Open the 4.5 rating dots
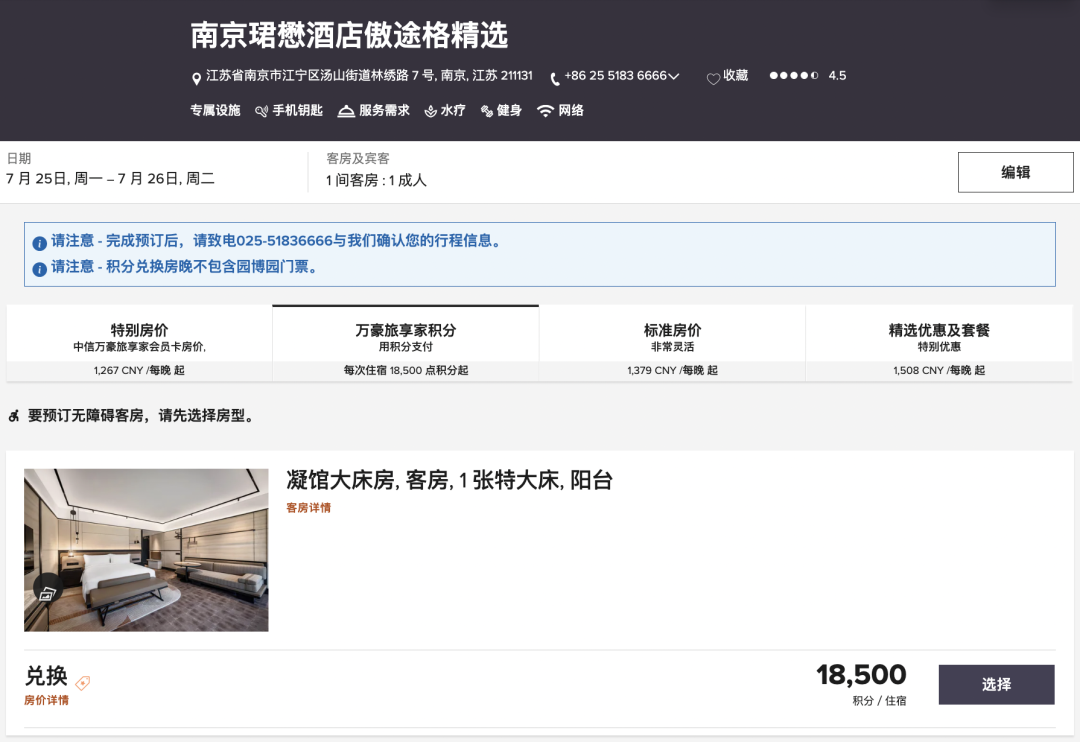 (793, 75)
